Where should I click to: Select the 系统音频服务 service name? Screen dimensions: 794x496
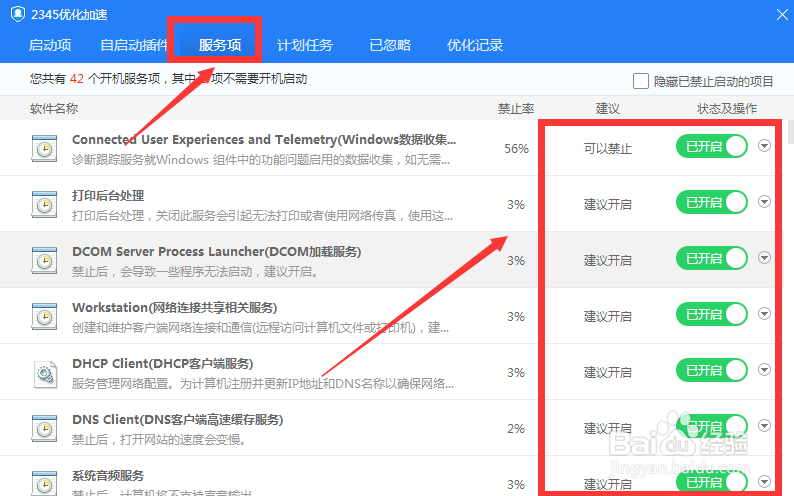point(108,476)
